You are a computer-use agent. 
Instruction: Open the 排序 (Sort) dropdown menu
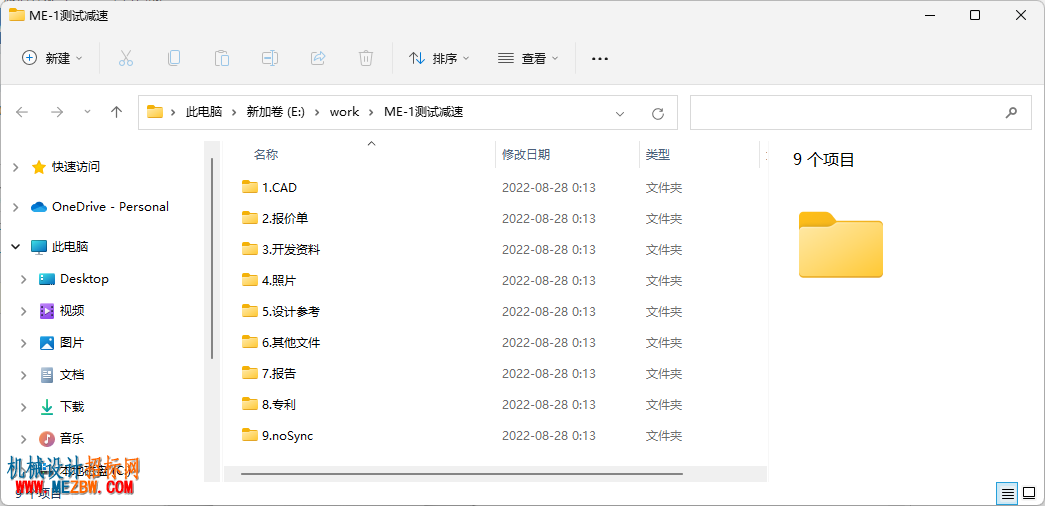[439, 59]
